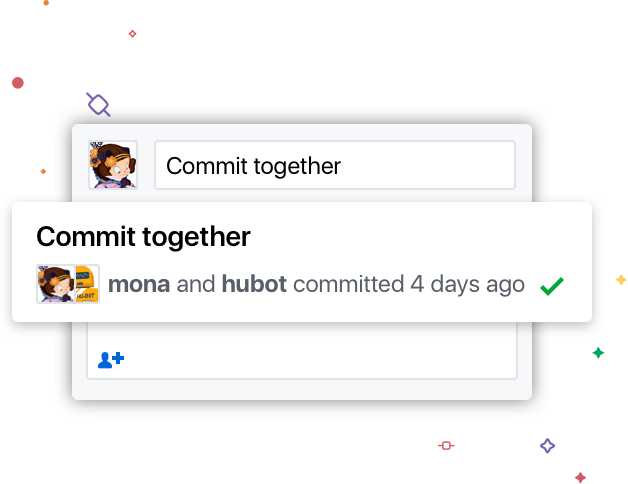
Task: Click the red diamond near the top
Action: pyautogui.click(x=132, y=34)
